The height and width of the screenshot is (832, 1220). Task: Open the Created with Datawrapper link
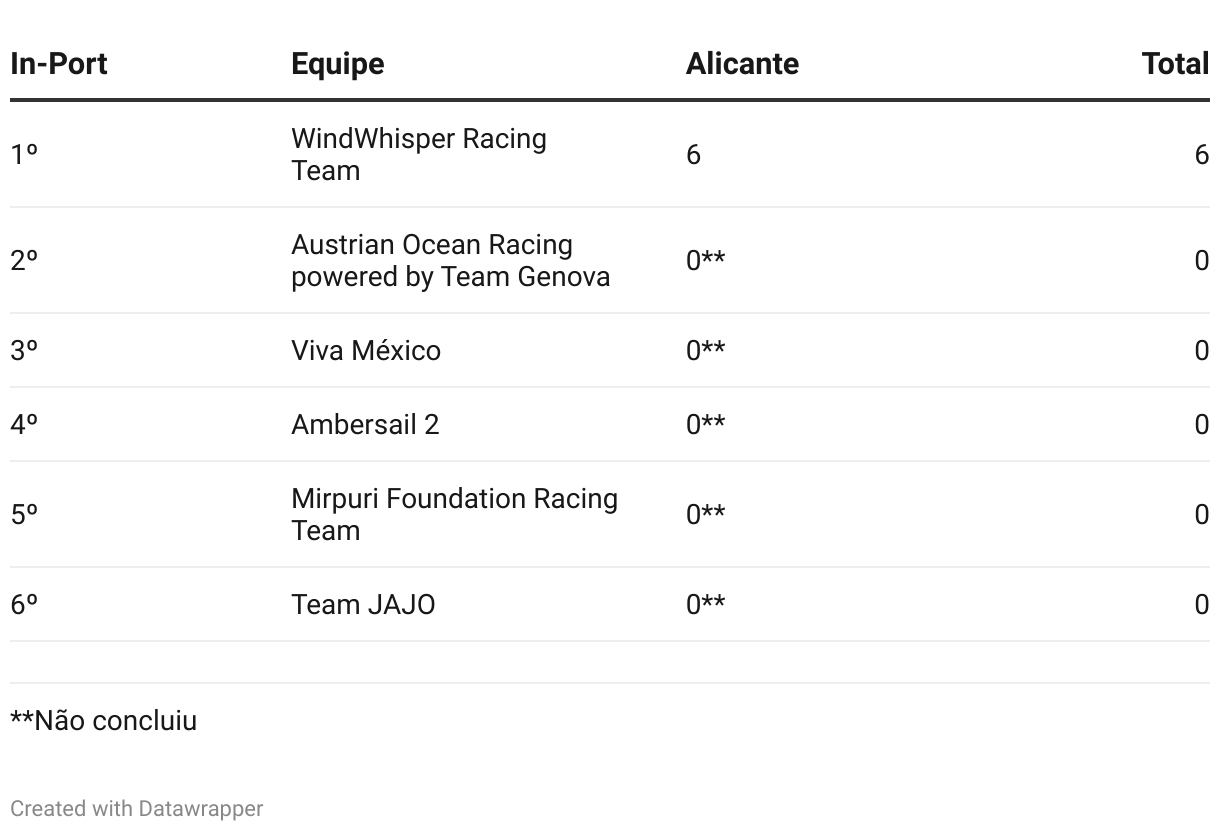pyautogui.click(x=136, y=808)
